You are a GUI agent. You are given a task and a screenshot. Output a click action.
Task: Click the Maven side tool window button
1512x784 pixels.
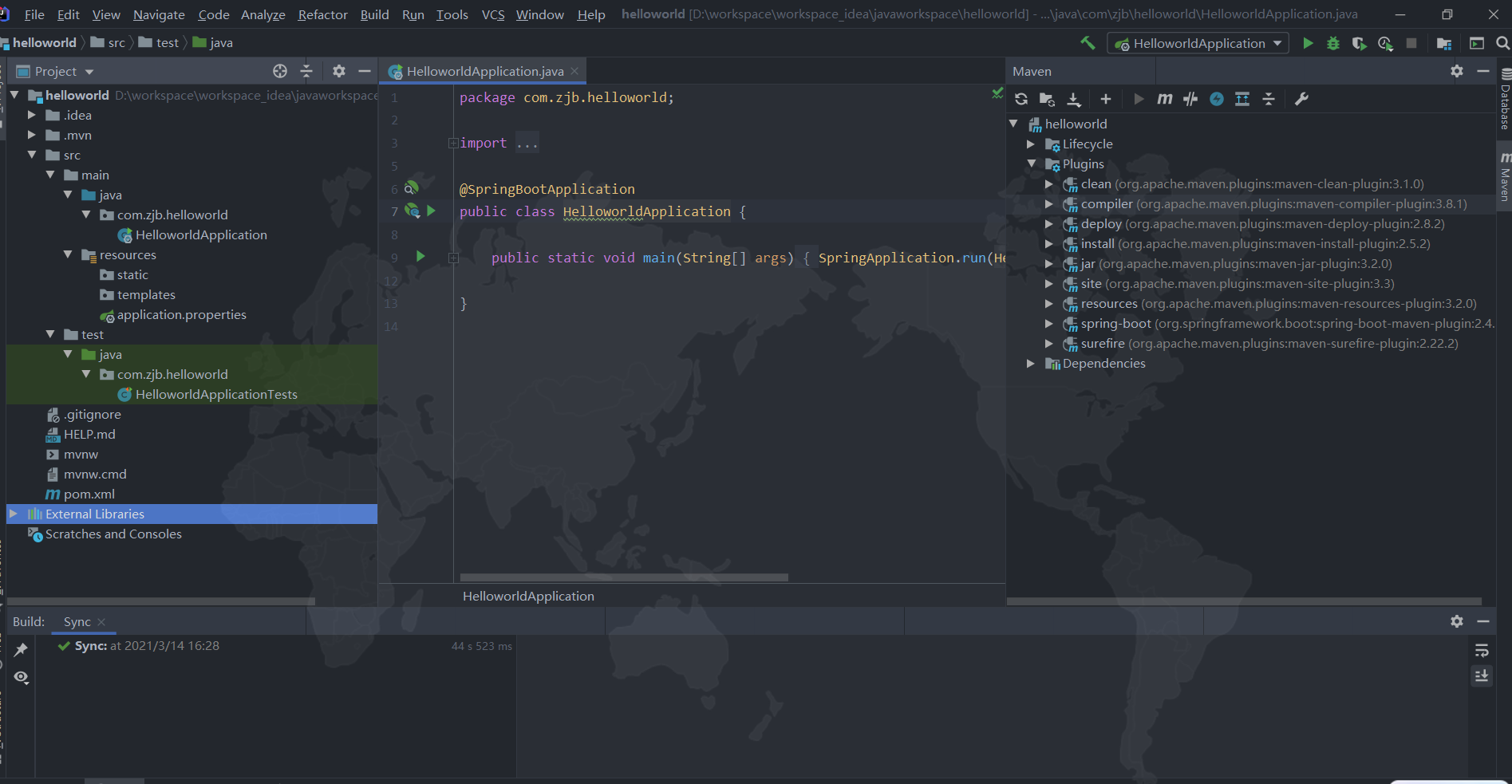click(x=1505, y=175)
